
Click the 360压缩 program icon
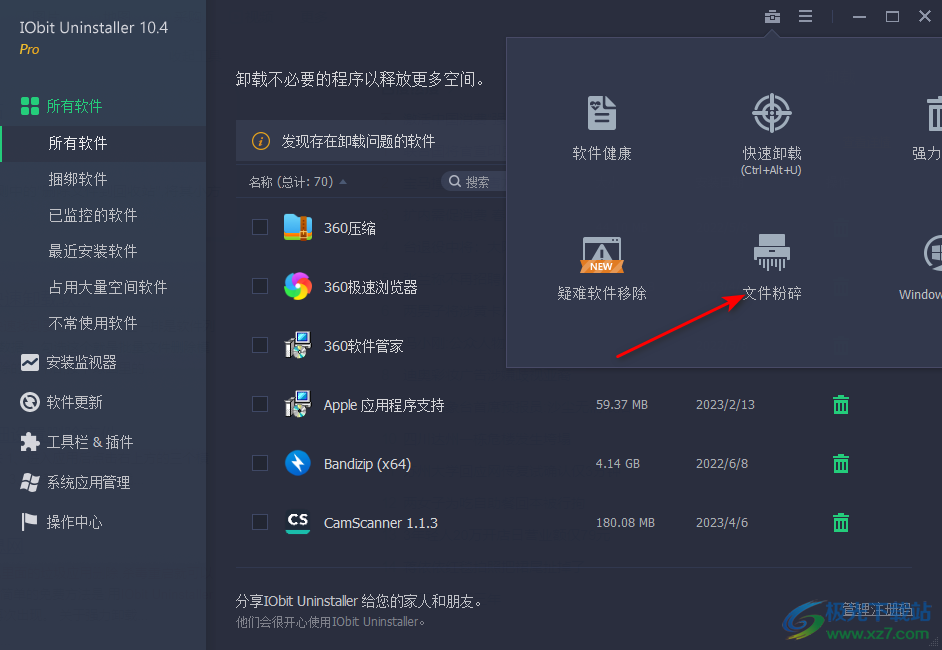297,228
